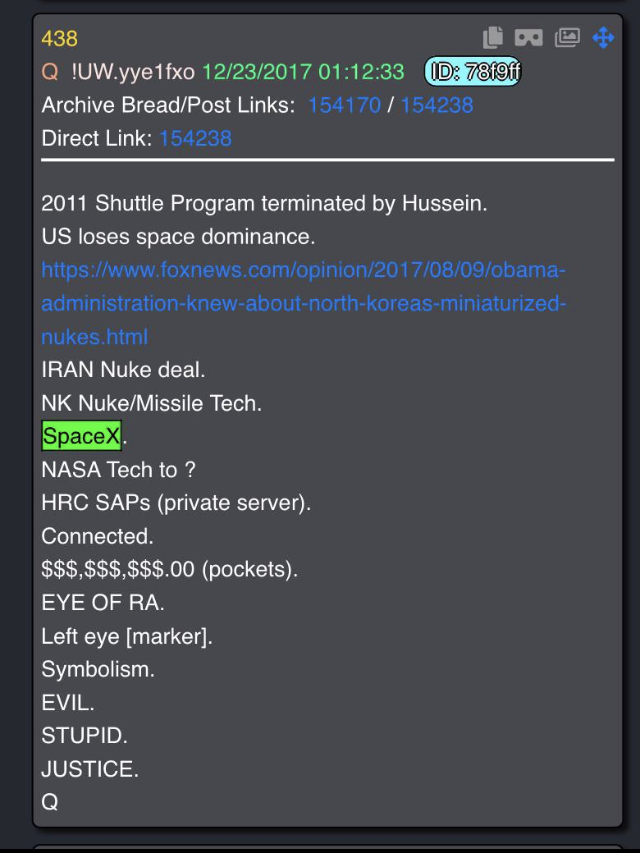640x853 pixels.
Task: Click the Left eye [marker] line
Action: [x=127, y=636]
